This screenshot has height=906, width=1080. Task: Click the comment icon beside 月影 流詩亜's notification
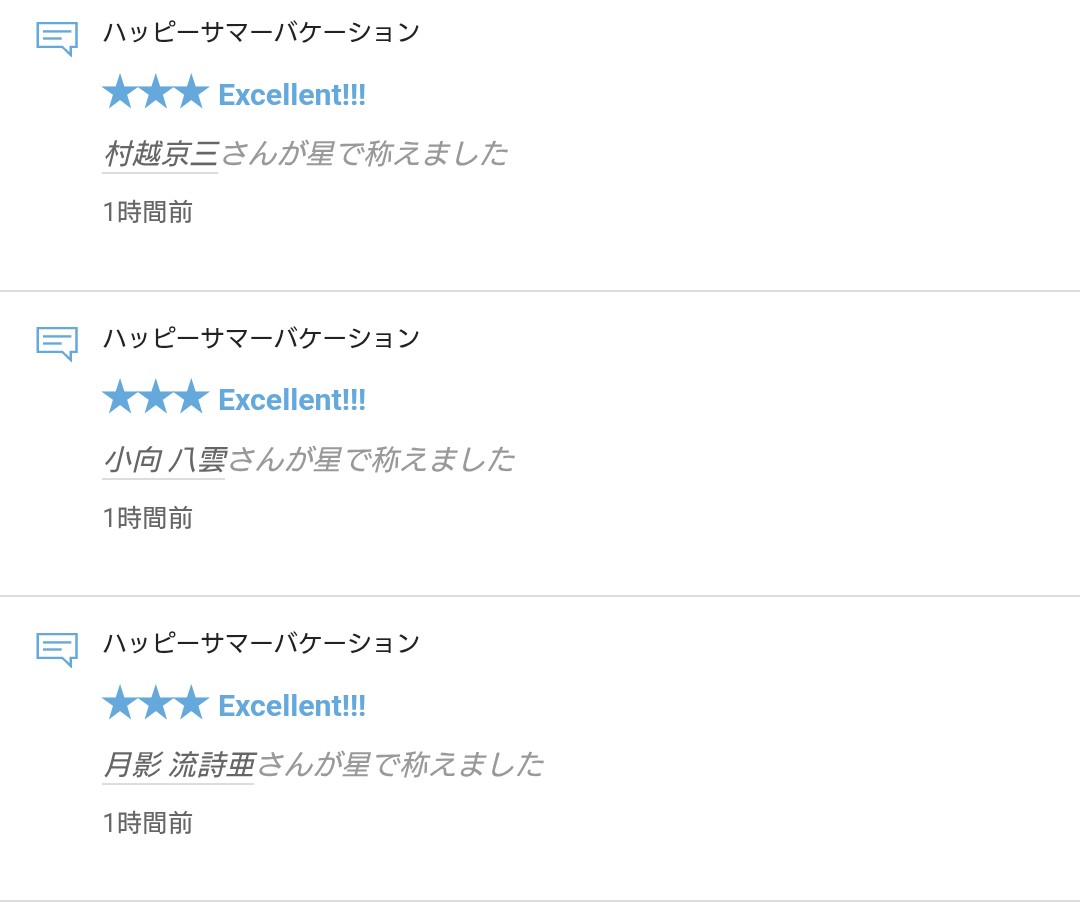coord(57,649)
